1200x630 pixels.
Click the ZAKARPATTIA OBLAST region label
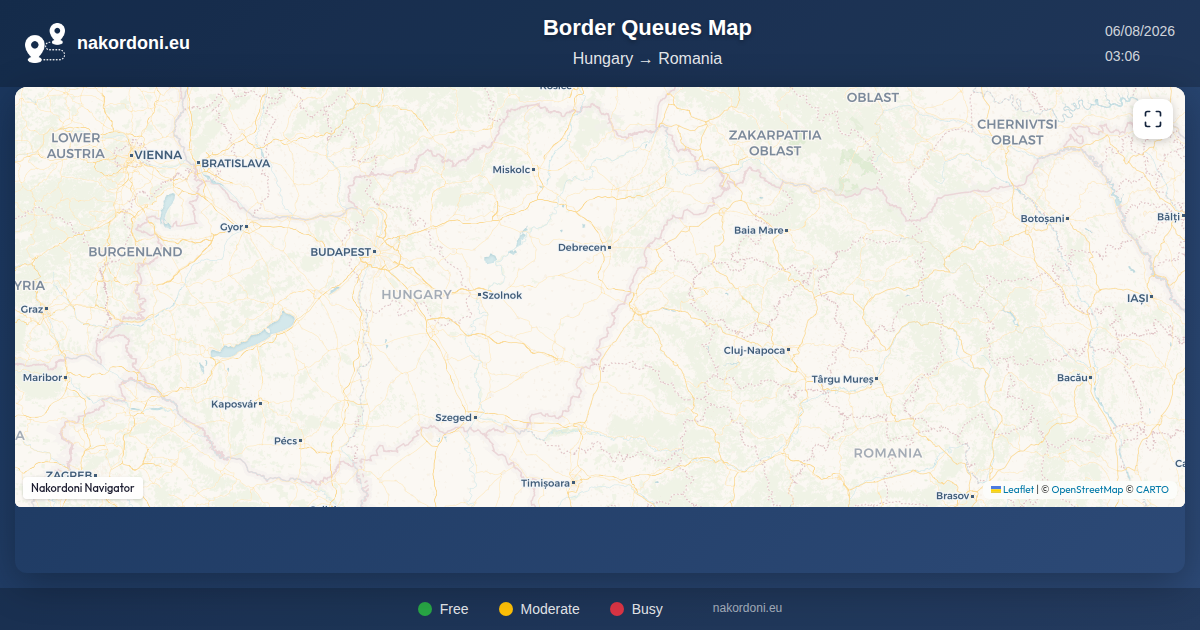(775, 142)
